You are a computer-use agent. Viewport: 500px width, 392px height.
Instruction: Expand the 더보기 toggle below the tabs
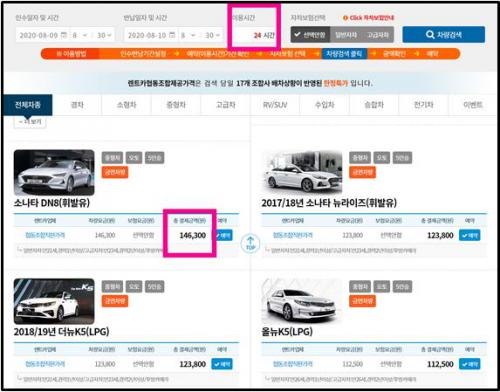tap(30, 122)
